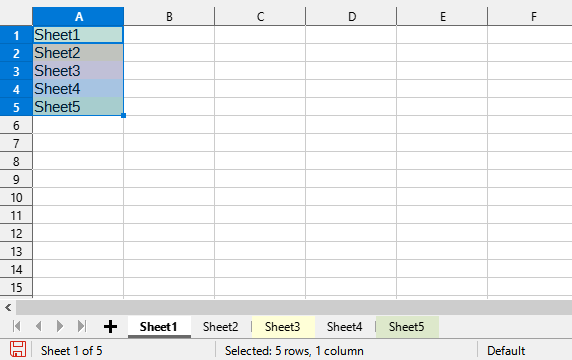The image size is (572, 360).
Task: Click the Default page style in status bar
Action: [506, 351]
